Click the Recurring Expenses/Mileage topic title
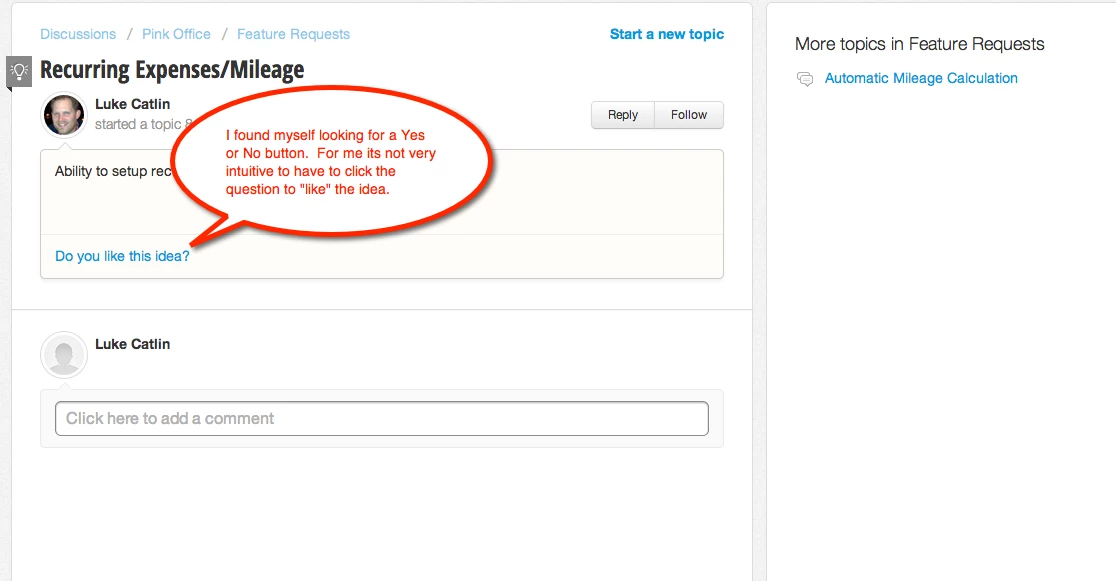This screenshot has width=1116, height=581. pos(172,70)
